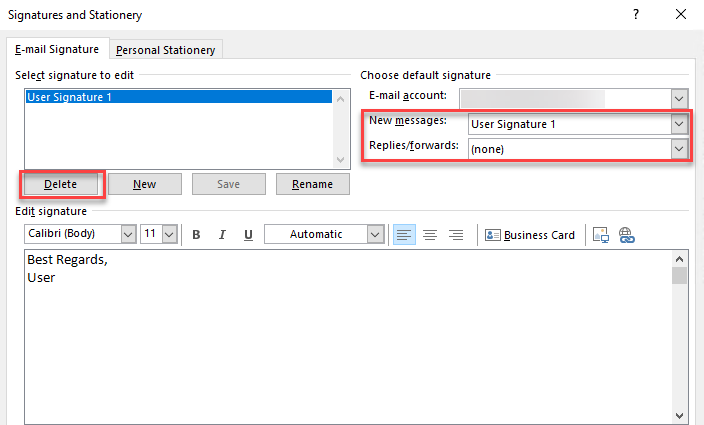Expand the E-mail account dropdown
704x425 pixels.
(x=679, y=98)
